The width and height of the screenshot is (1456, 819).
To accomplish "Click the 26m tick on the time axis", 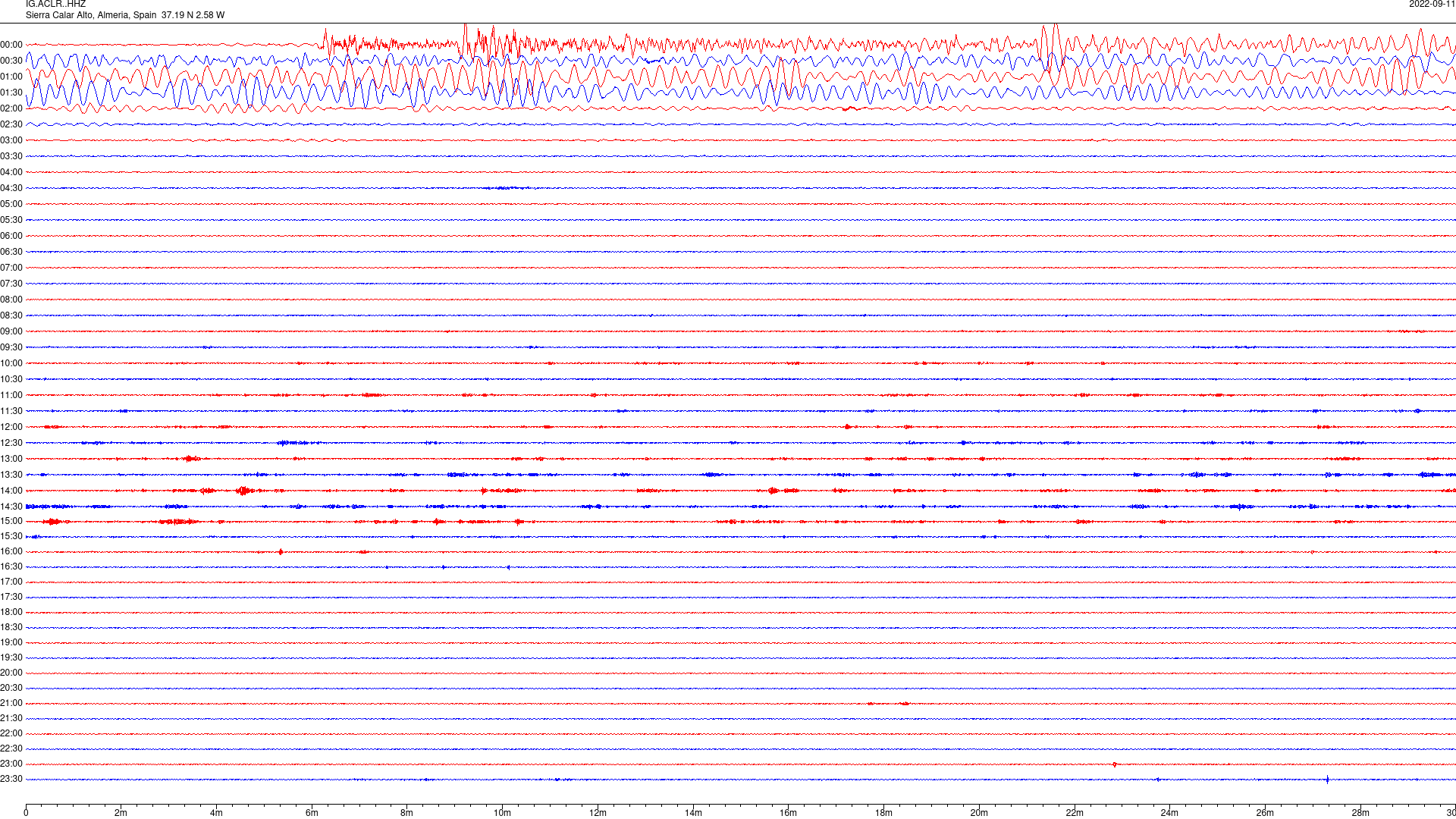I will [1265, 813].
